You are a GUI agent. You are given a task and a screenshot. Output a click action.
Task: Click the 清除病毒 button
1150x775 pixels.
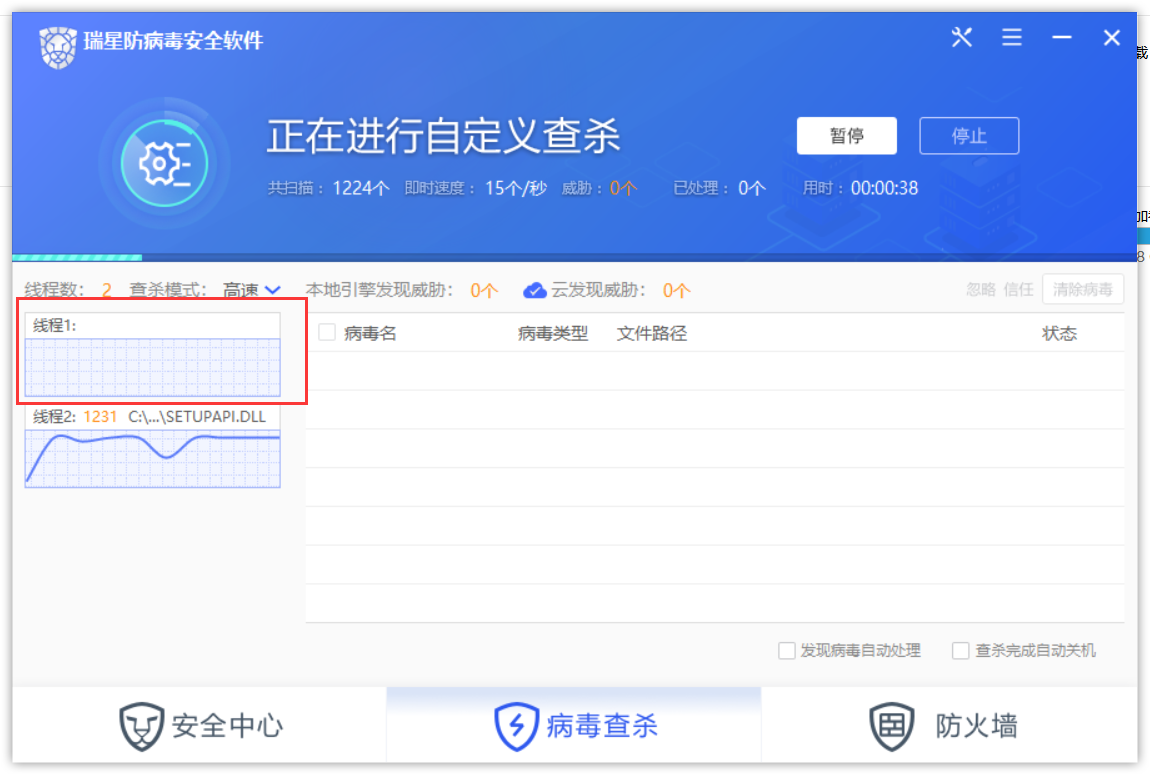(x=1083, y=290)
